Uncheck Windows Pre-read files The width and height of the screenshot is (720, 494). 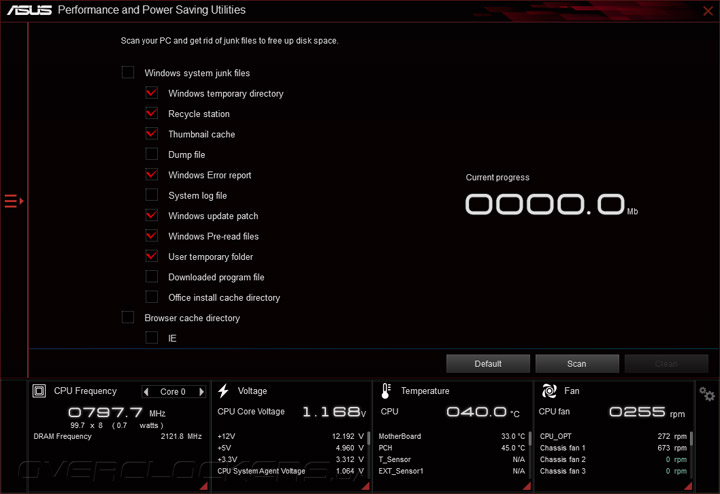click(152, 236)
